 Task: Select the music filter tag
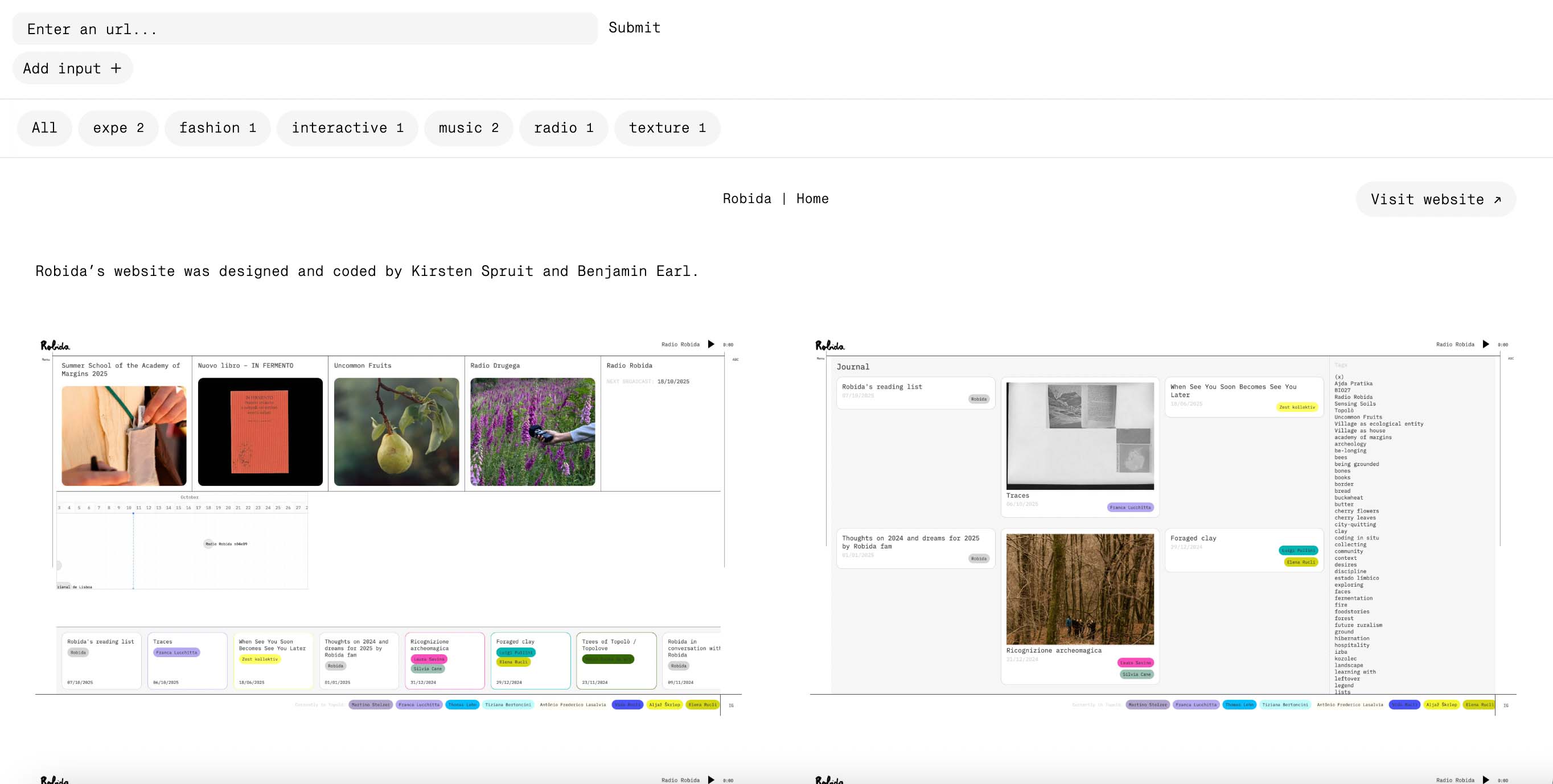coord(469,128)
